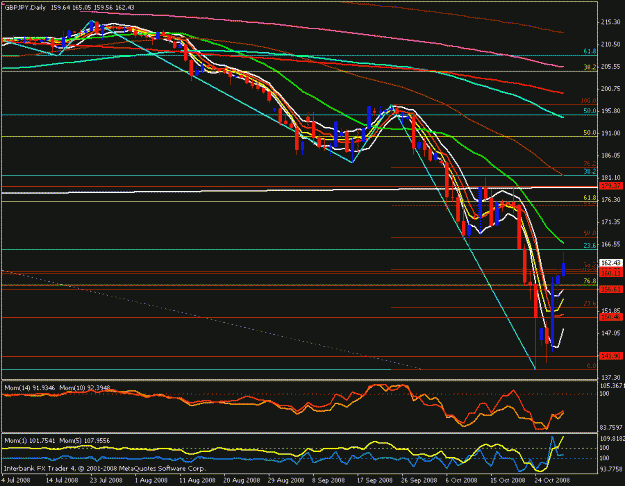Image resolution: width=625 pixels, height=486 pixels.
Task: Select the Mom(14) 91.9346 indicator label
Action: click(x=30, y=388)
